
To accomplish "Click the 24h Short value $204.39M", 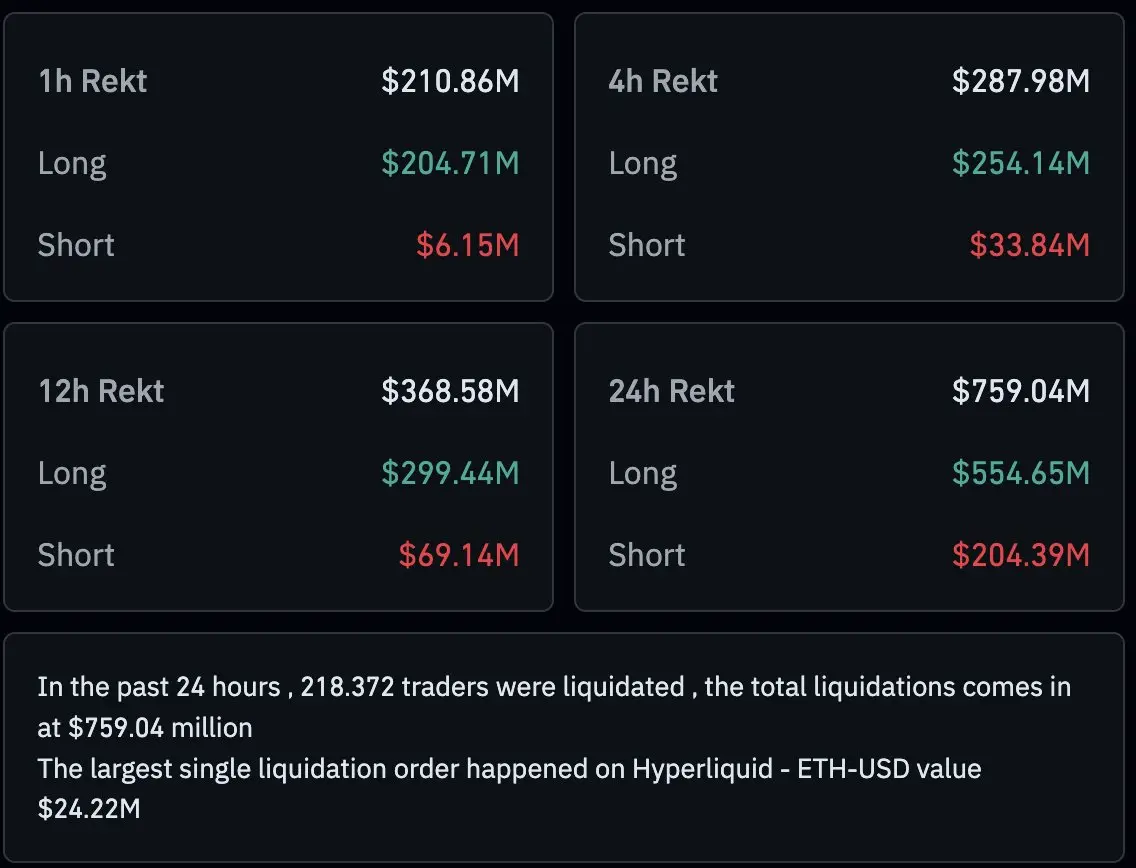I will point(1020,555).
